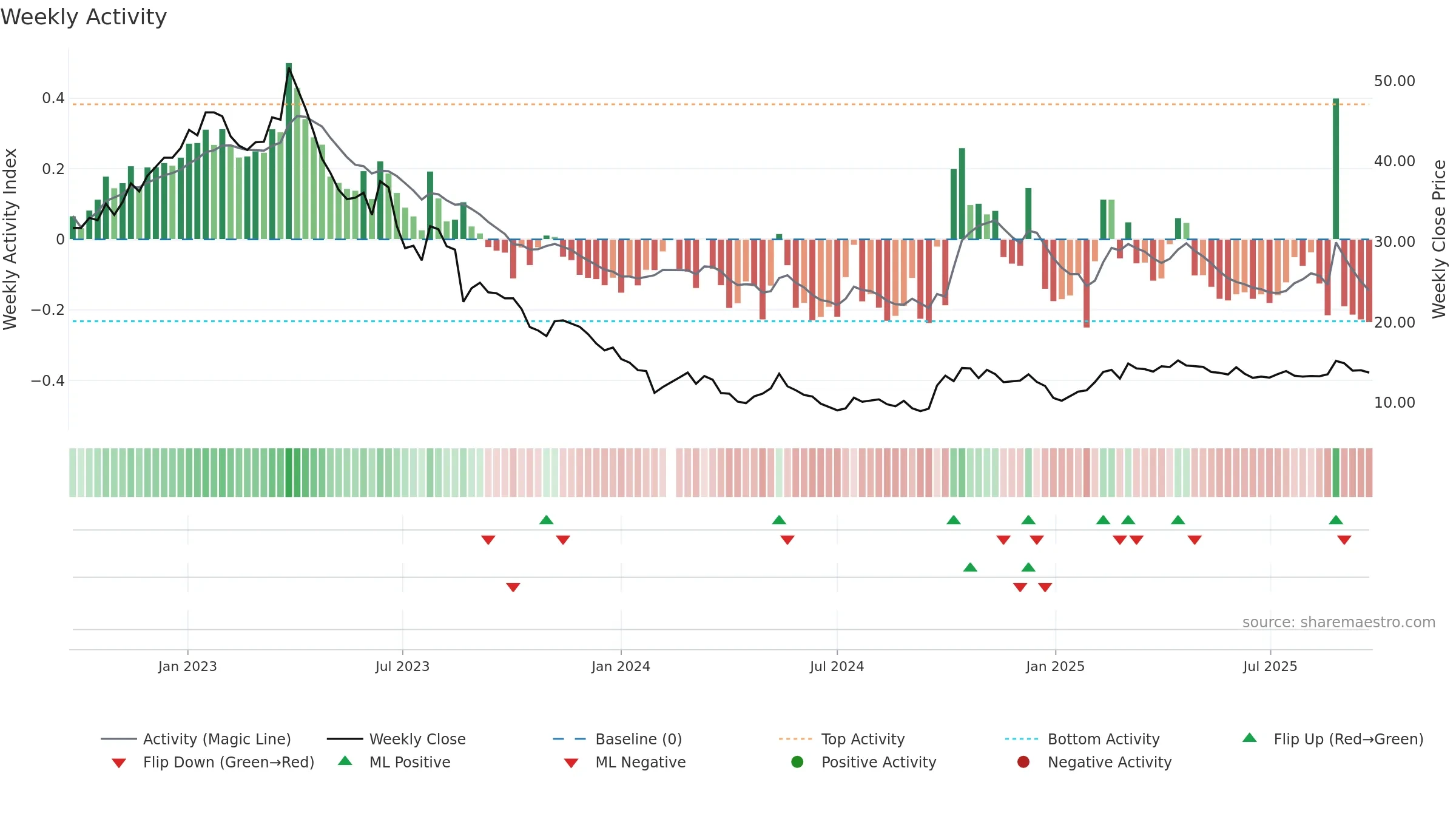Select flip-down marker at far right
Image resolution: width=1456 pixels, height=819 pixels.
pyautogui.click(x=1344, y=540)
